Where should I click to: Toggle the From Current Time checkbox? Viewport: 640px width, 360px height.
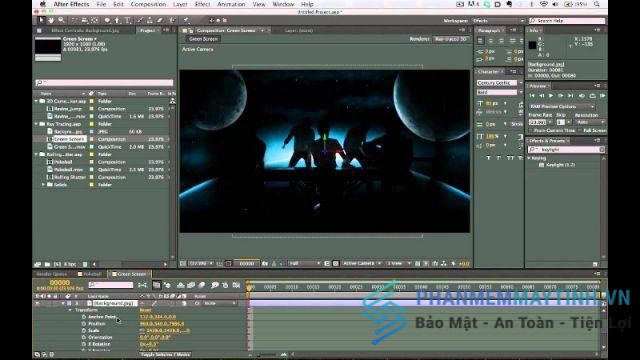tap(531, 131)
